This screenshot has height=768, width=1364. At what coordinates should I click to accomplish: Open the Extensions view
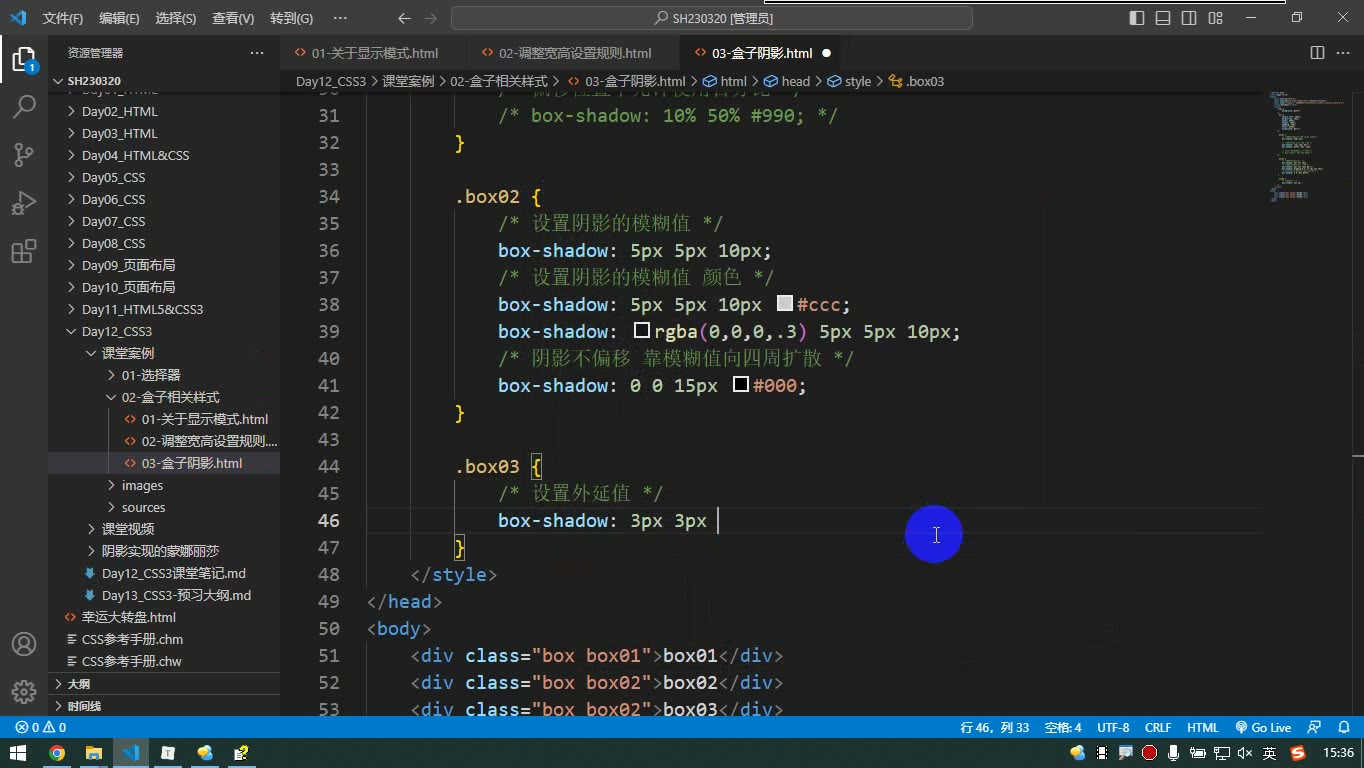coord(24,252)
